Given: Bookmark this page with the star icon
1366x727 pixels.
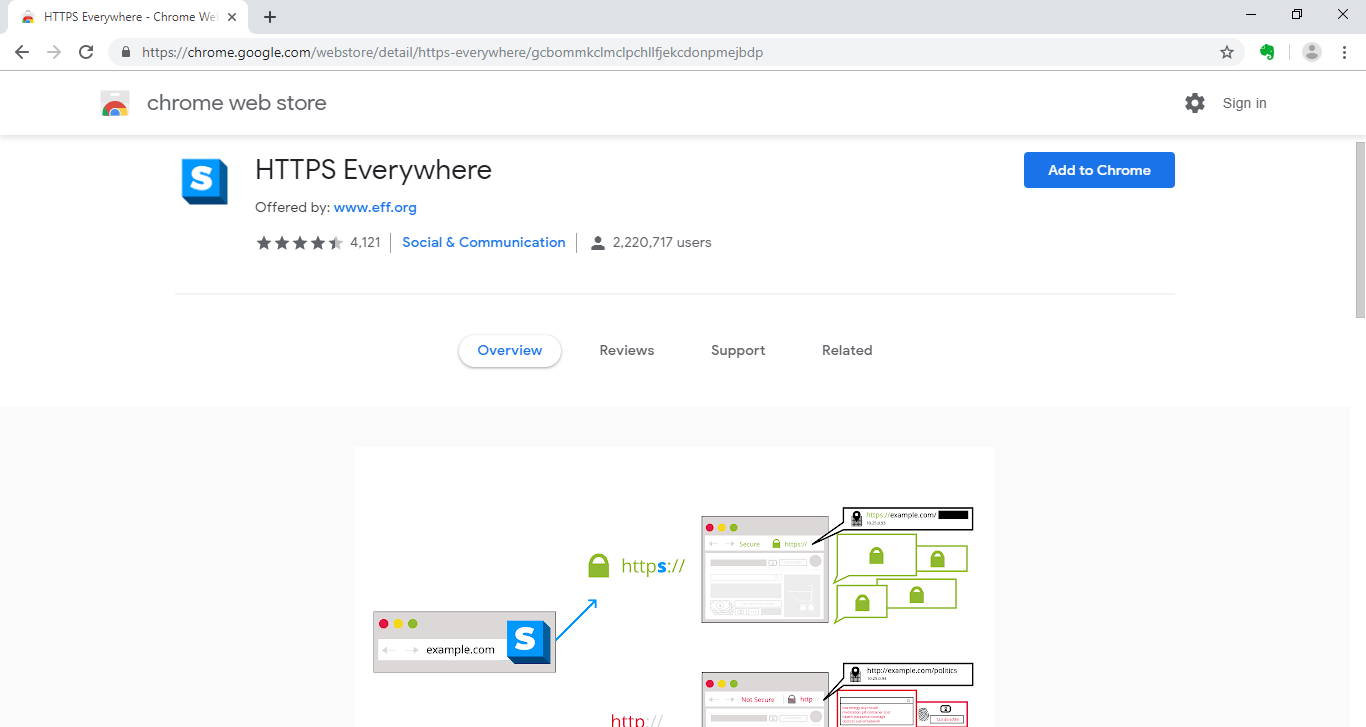Looking at the screenshot, I should [x=1227, y=52].
